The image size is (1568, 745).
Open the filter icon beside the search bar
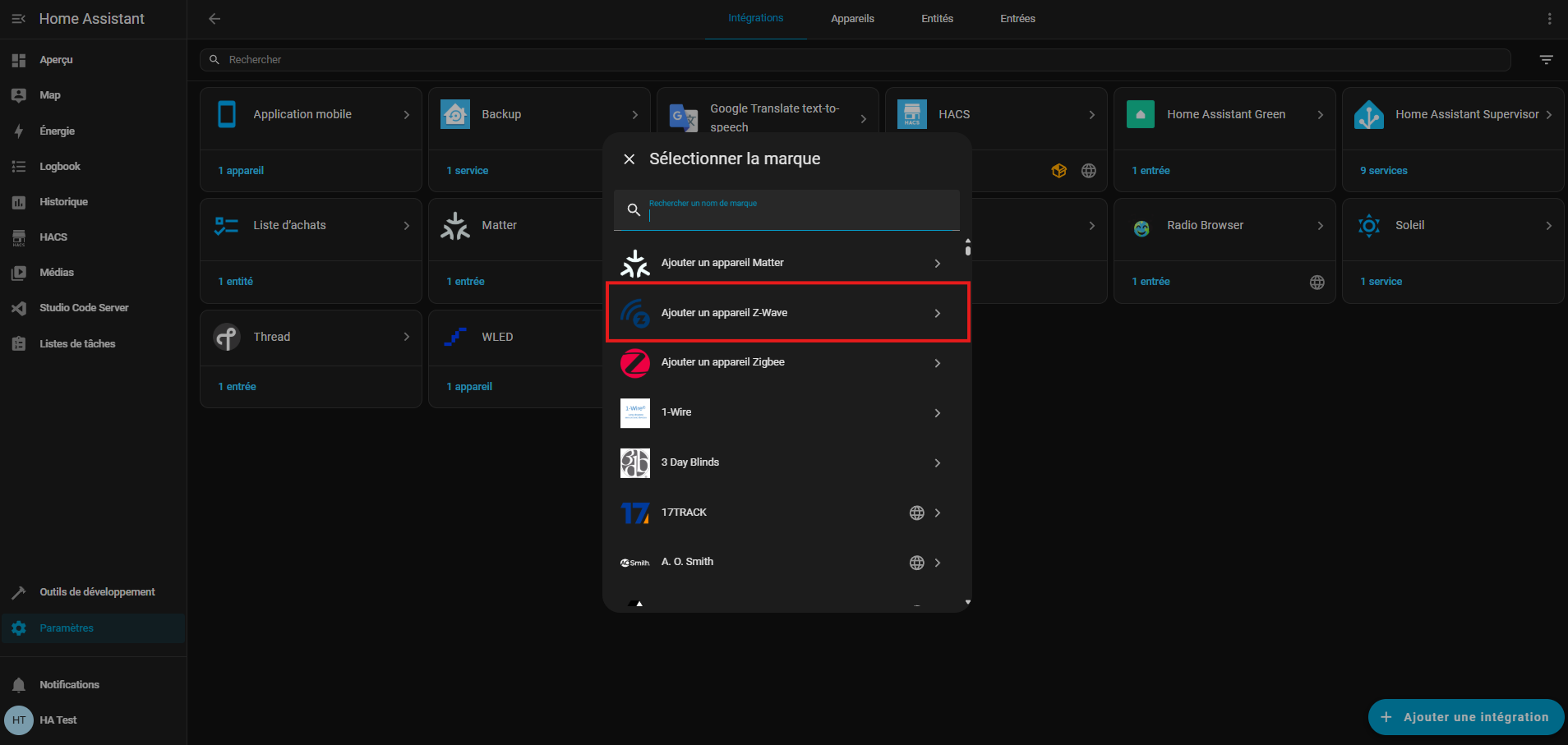[x=1546, y=60]
